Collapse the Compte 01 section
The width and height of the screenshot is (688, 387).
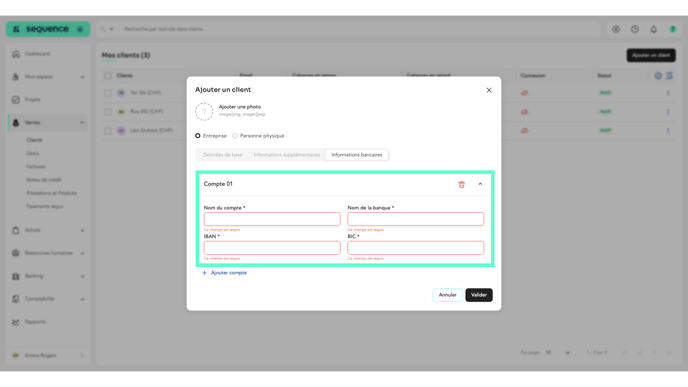coord(480,184)
